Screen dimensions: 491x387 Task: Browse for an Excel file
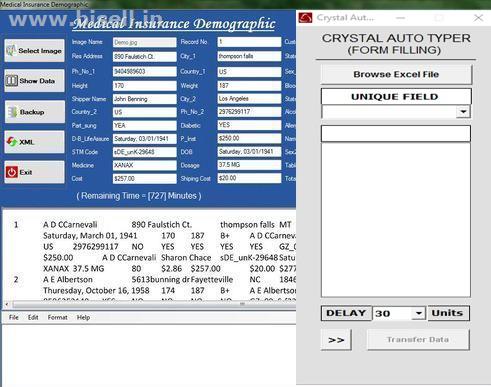click(x=396, y=74)
